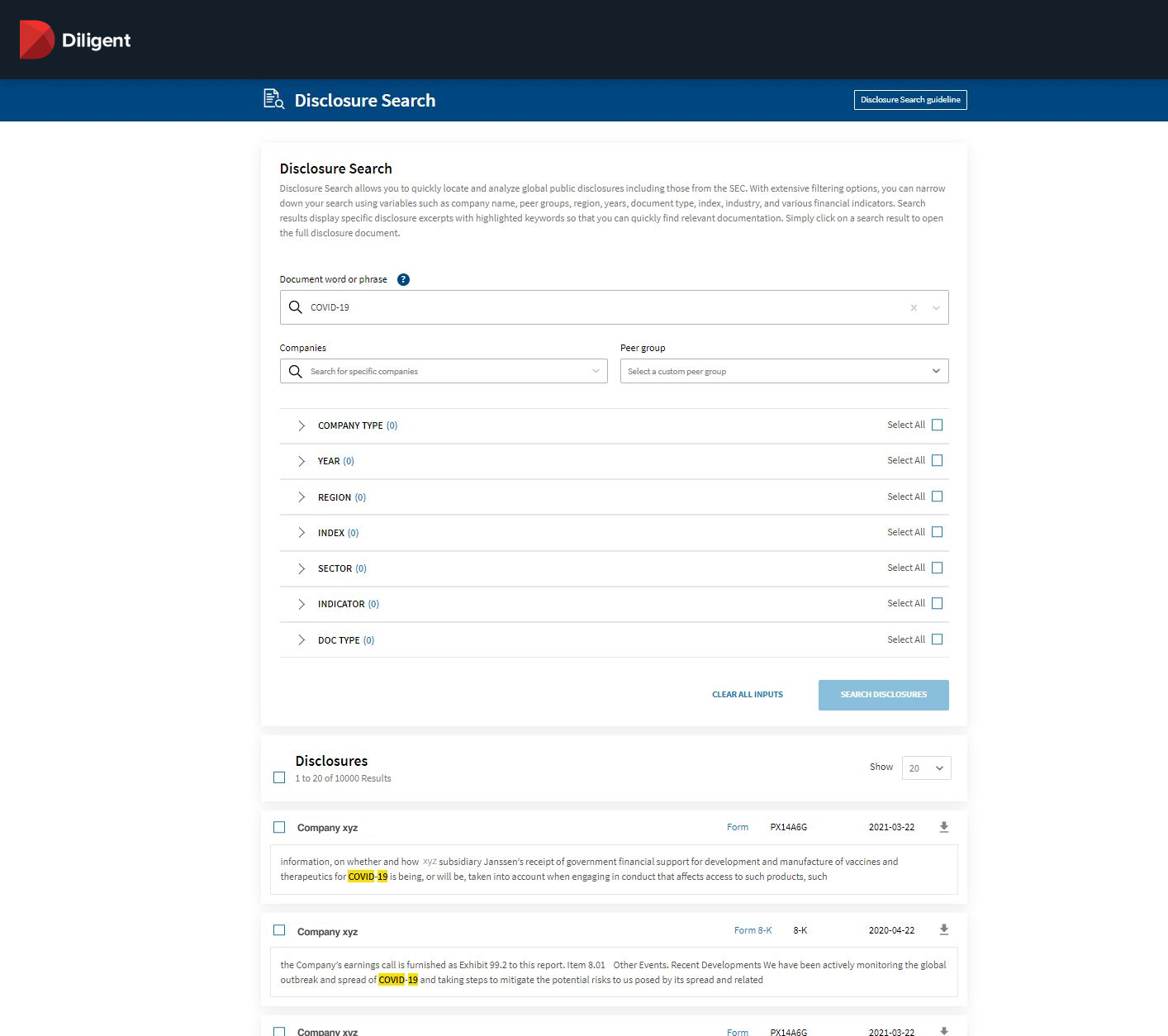Expand the DOC TYPE filter
Image resolution: width=1168 pixels, height=1036 pixels.
(x=301, y=640)
